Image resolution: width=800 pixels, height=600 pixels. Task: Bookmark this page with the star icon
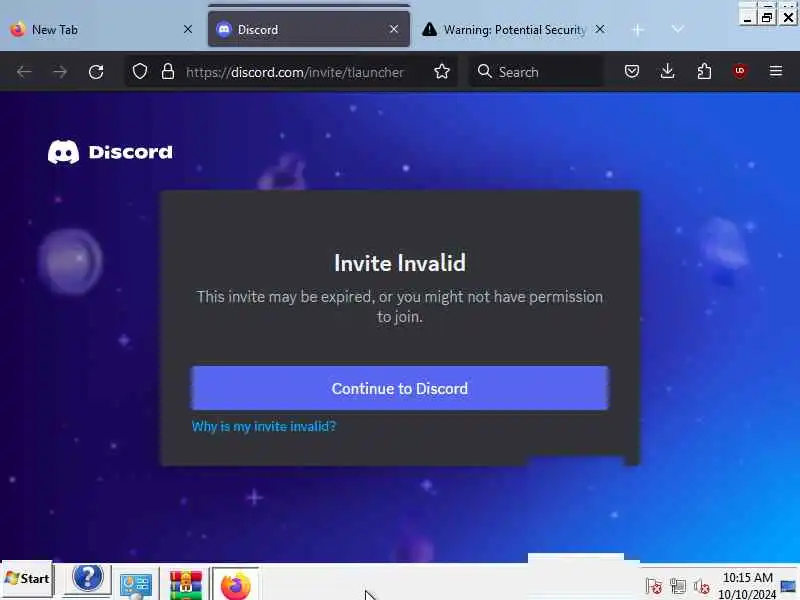442,71
